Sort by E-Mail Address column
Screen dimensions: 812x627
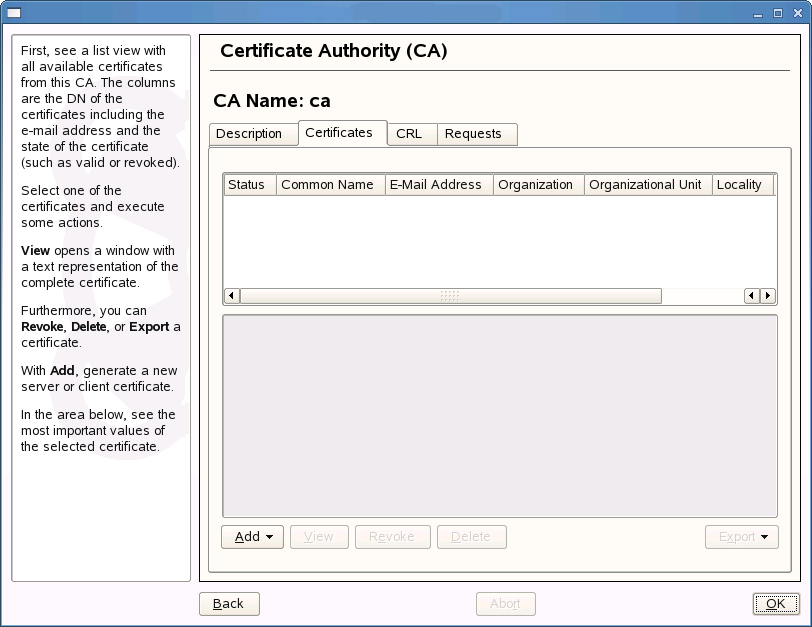(436, 185)
